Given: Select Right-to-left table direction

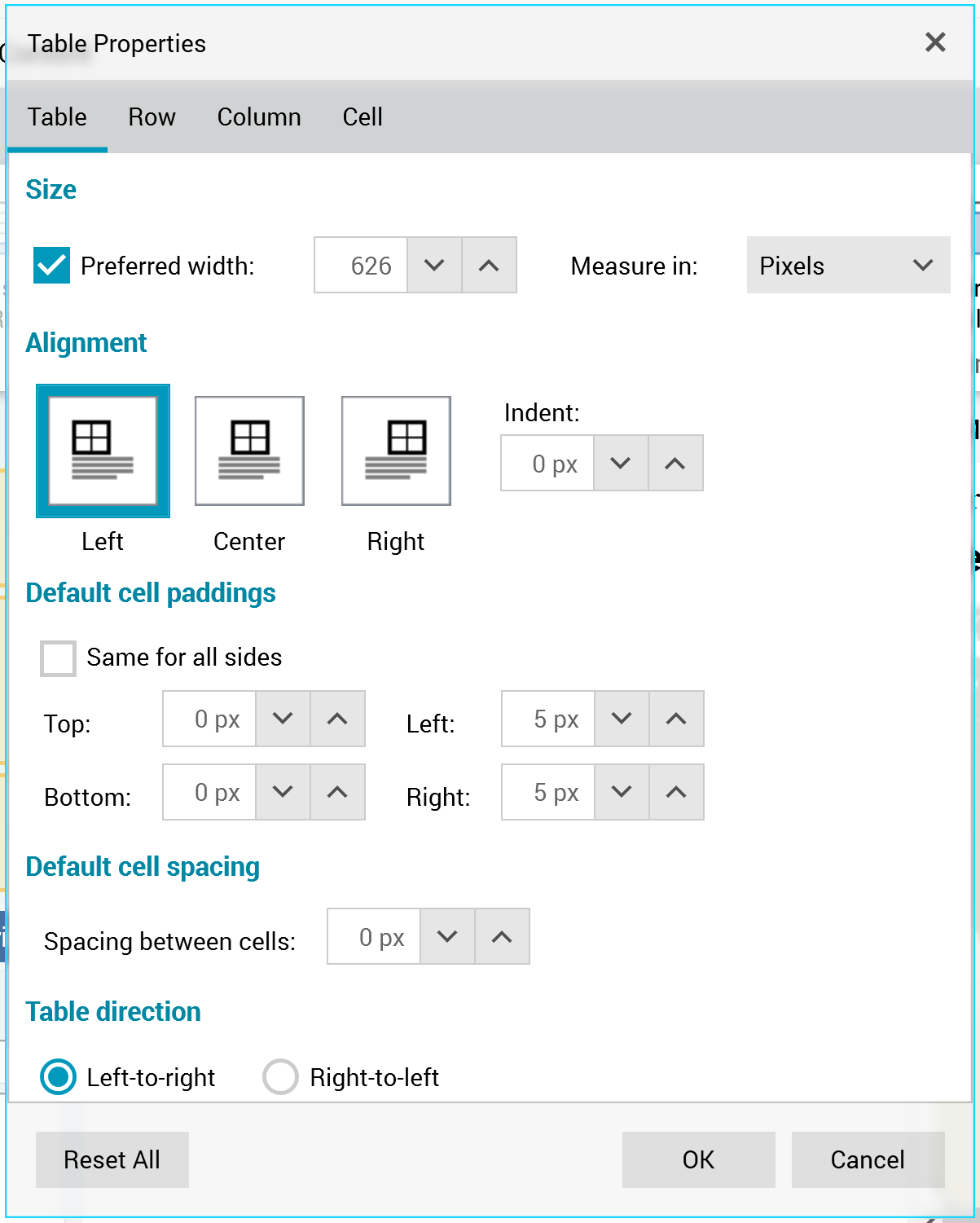Looking at the screenshot, I should 280,1076.
